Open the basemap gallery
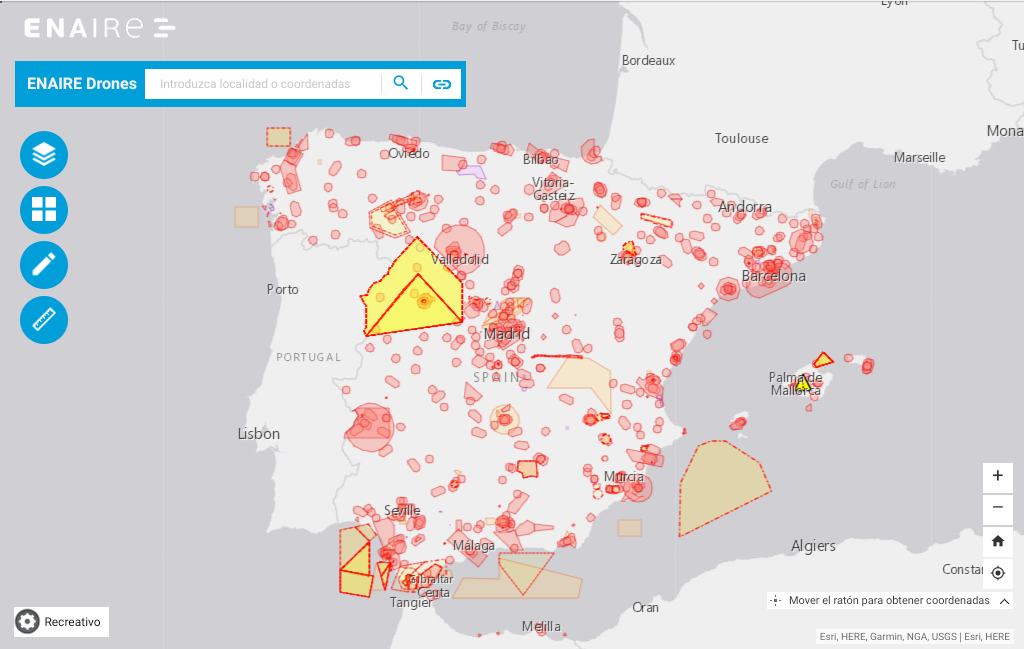Screen dimensions: 1024x649 pyautogui.click(x=43, y=210)
